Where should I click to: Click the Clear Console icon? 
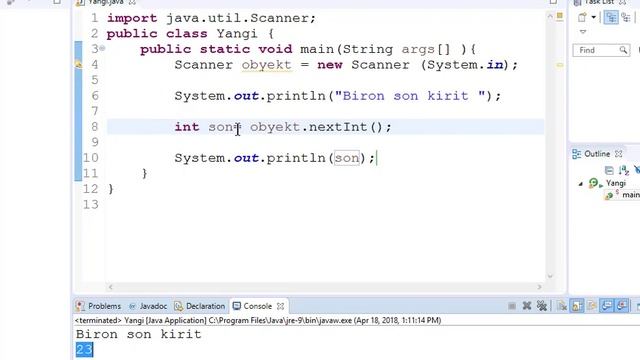click(562, 306)
